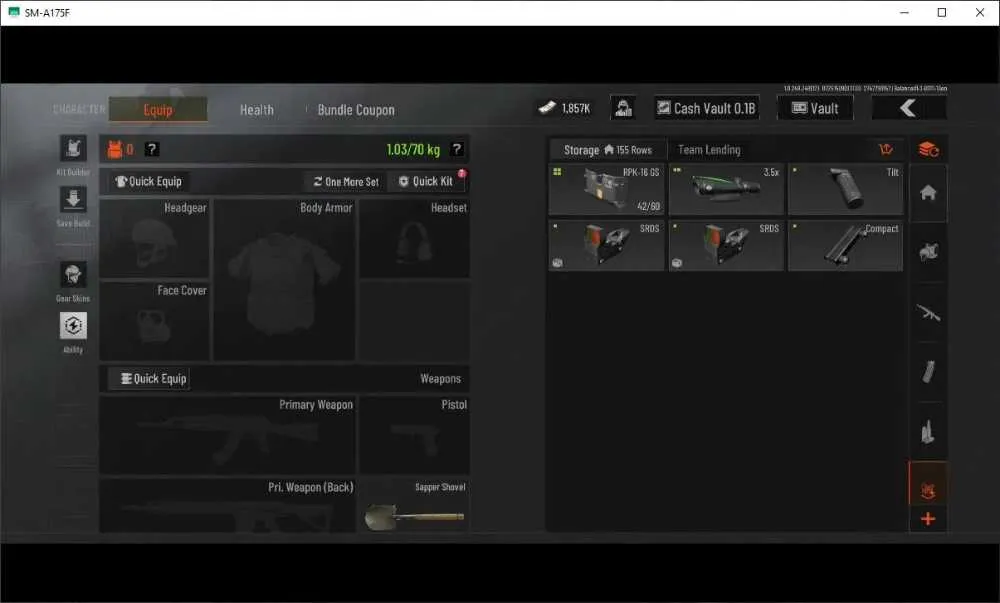Switch to the Health tab

256,110
